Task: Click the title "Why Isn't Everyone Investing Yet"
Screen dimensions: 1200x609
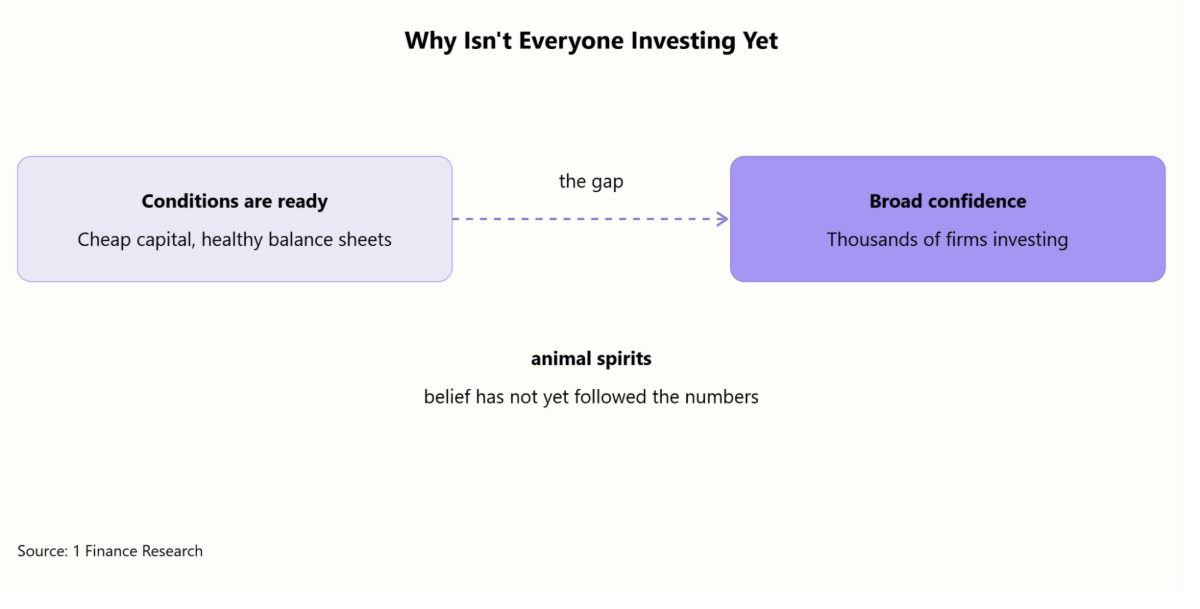Action: [591, 41]
